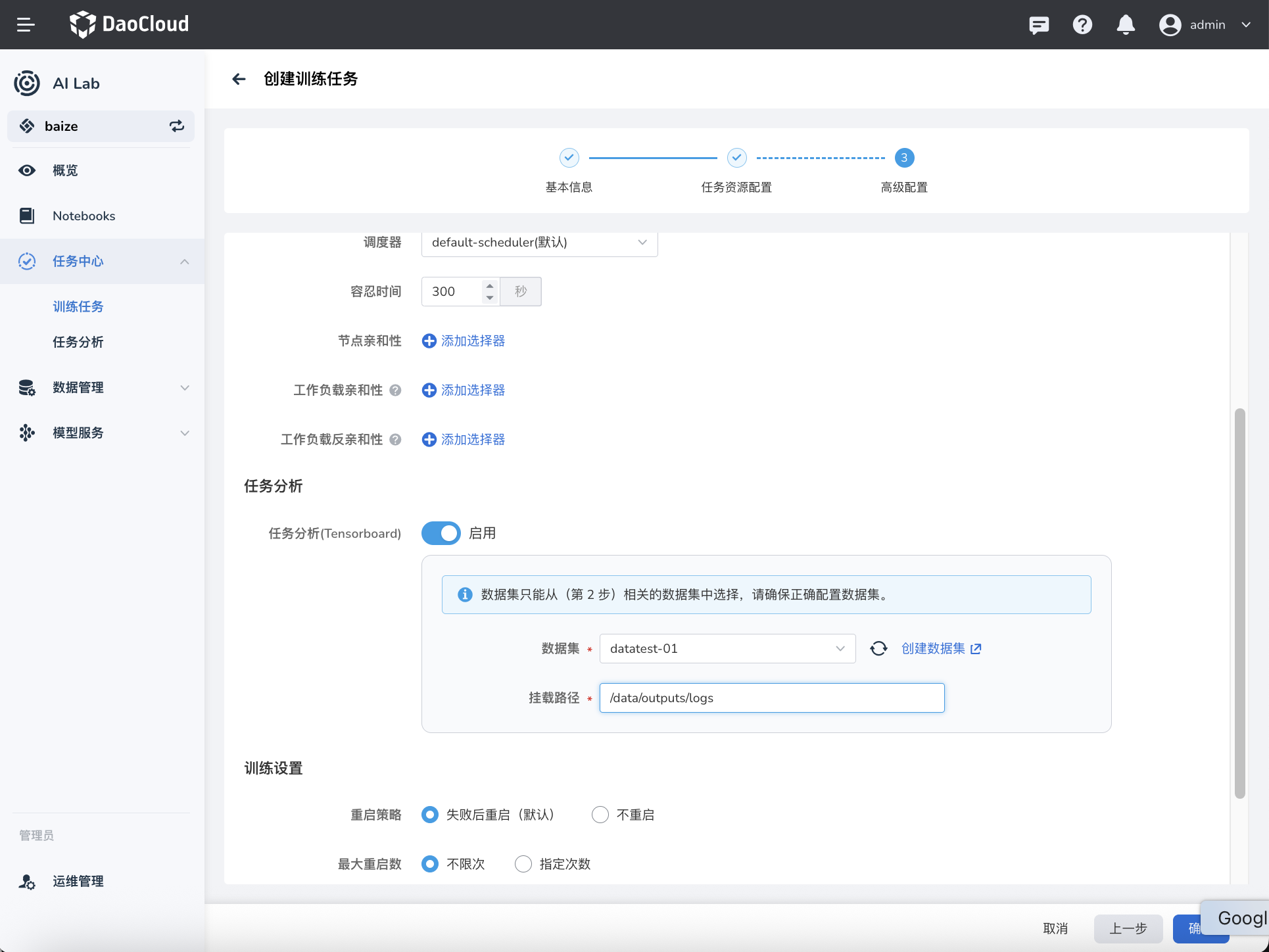The width and height of the screenshot is (1269, 952).
Task: Open Notebooks from the sidebar
Action: tap(84, 216)
